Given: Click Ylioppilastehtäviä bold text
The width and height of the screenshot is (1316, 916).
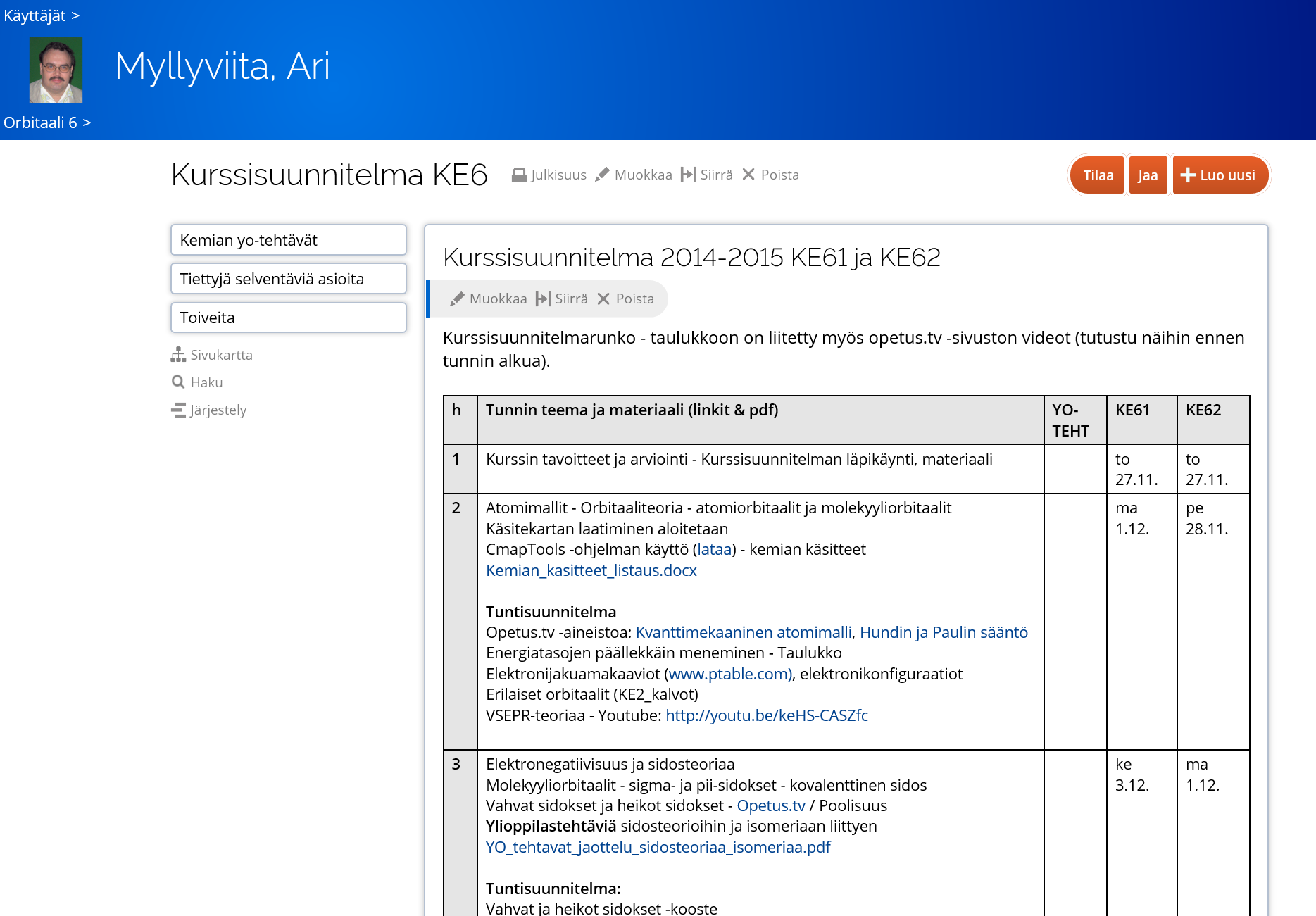Looking at the screenshot, I should click(x=551, y=826).
